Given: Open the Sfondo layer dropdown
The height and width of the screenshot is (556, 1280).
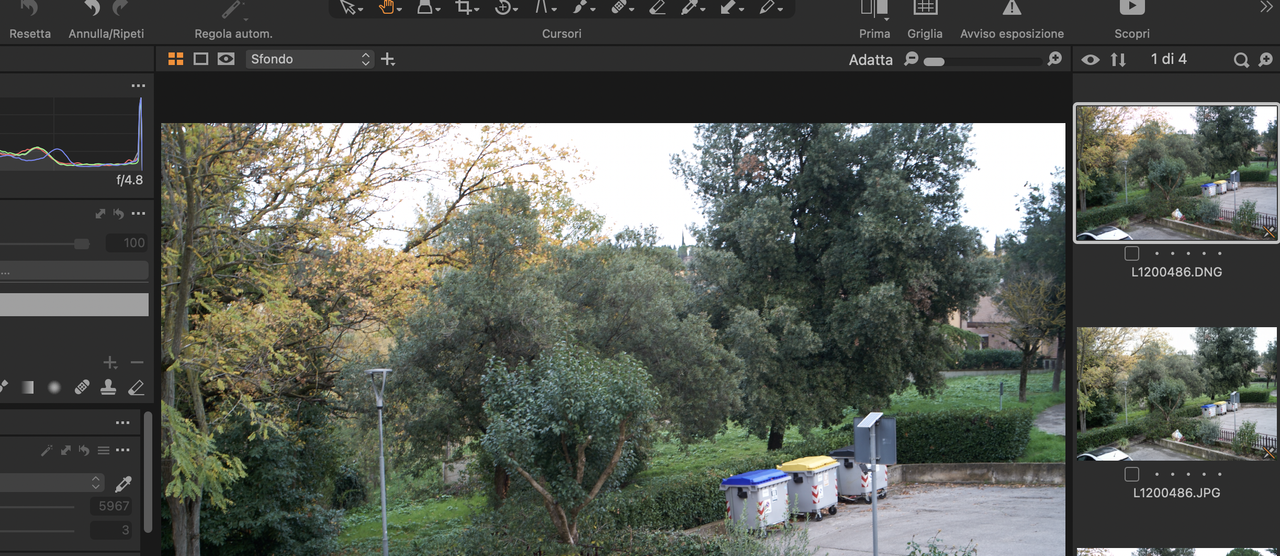Looking at the screenshot, I should point(310,59).
